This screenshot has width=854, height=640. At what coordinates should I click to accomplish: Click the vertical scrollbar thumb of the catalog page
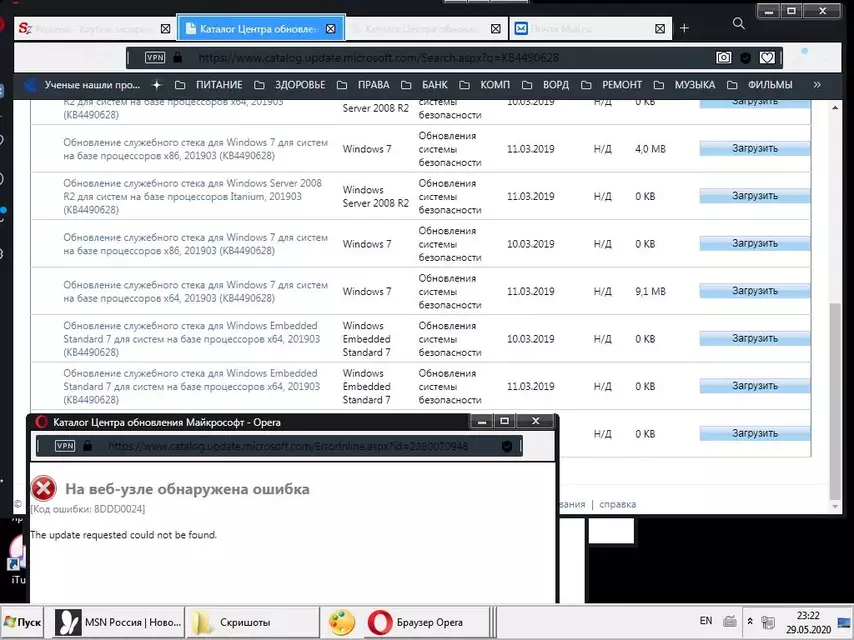835,401
